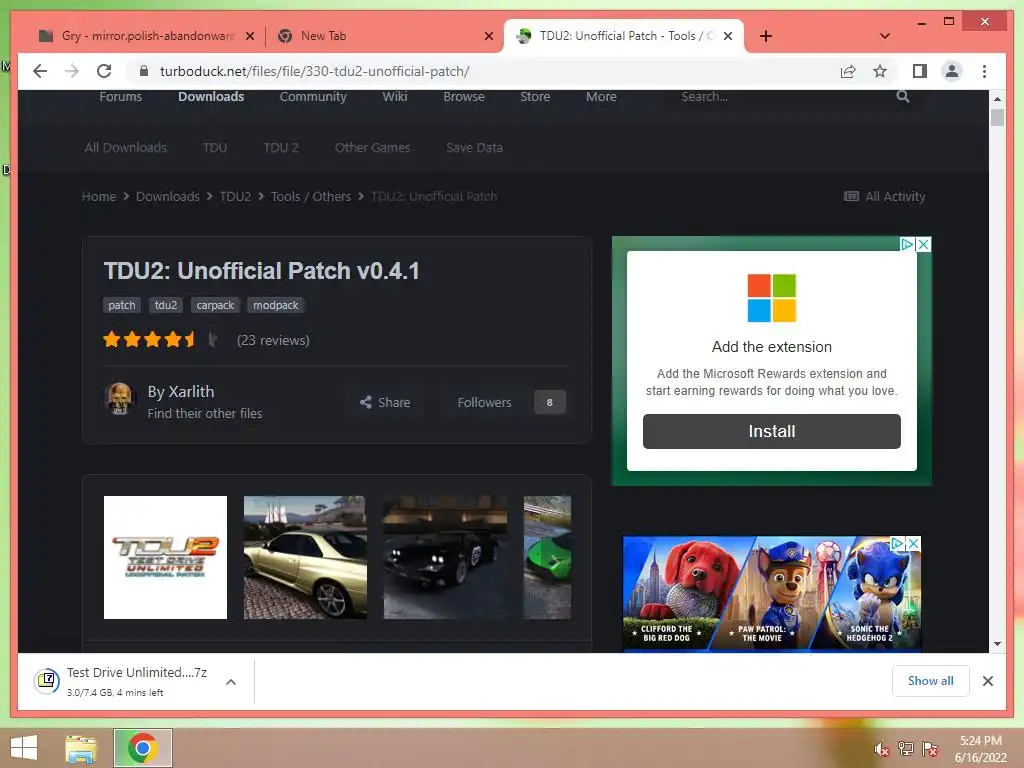Click the address bar URL
Screen dimensions: 1024x768
click(315, 71)
